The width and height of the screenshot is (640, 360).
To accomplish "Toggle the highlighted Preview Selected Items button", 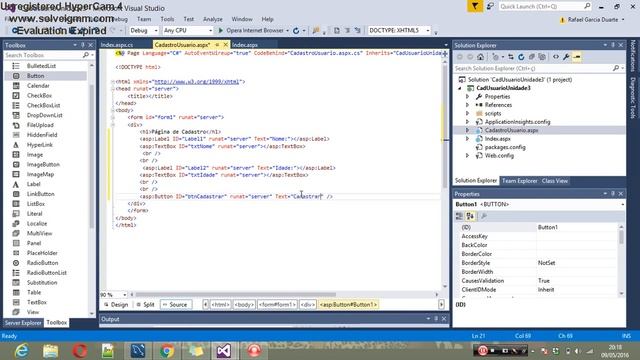I will [x=577, y=57].
